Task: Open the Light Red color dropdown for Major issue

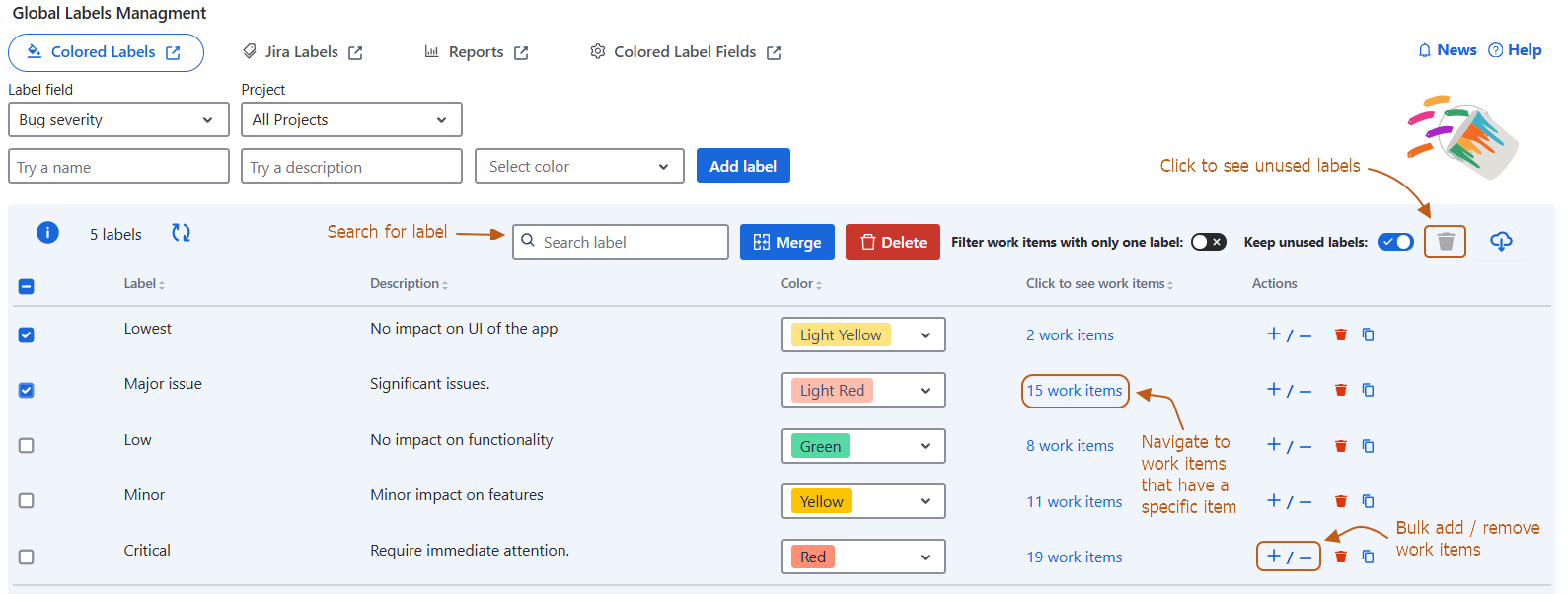Action: (862, 390)
